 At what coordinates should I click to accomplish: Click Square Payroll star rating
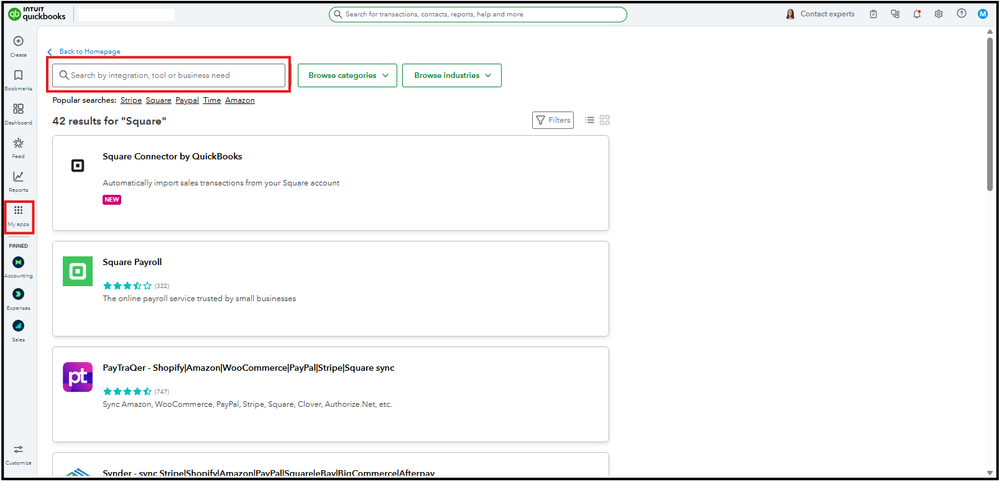[127, 285]
